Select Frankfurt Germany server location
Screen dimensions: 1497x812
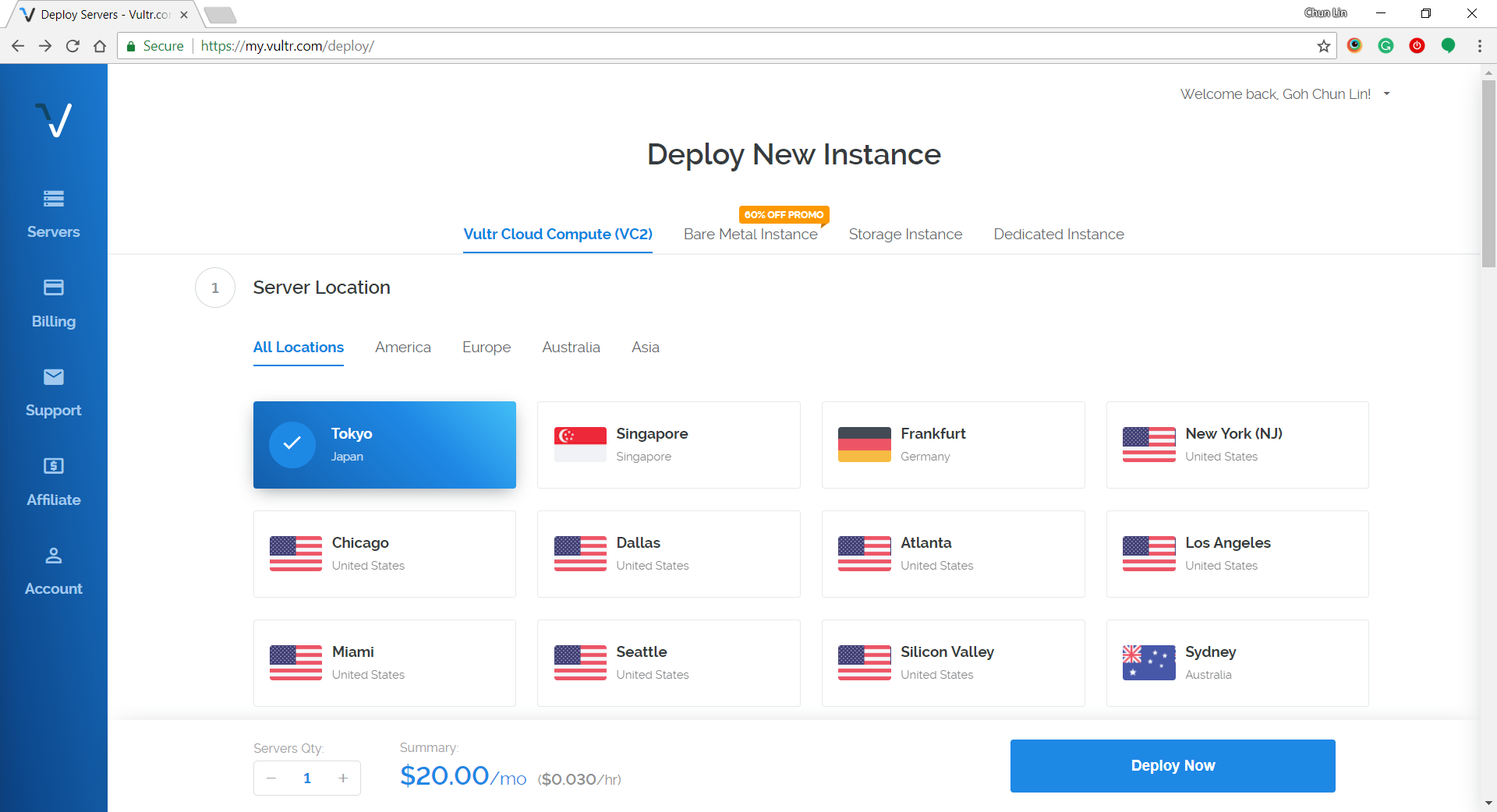tap(953, 445)
